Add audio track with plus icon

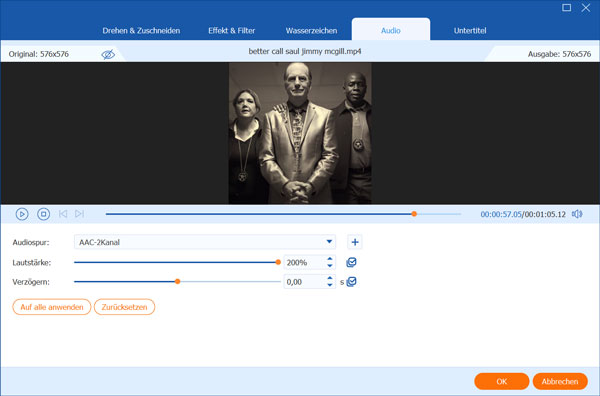click(355, 242)
